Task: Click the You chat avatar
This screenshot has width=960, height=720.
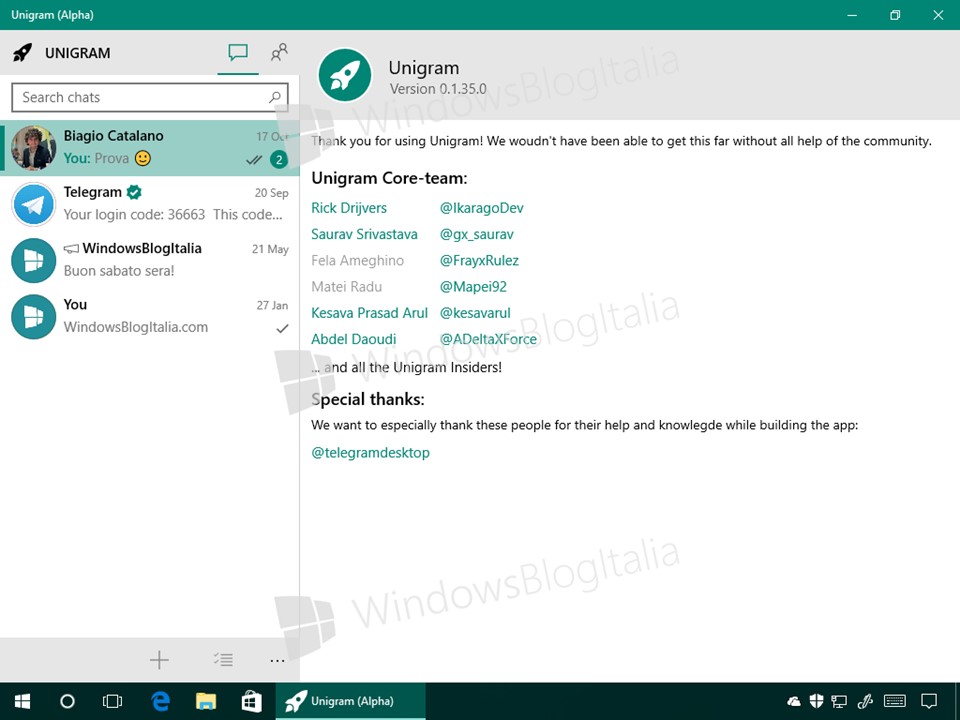Action: click(x=33, y=317)
